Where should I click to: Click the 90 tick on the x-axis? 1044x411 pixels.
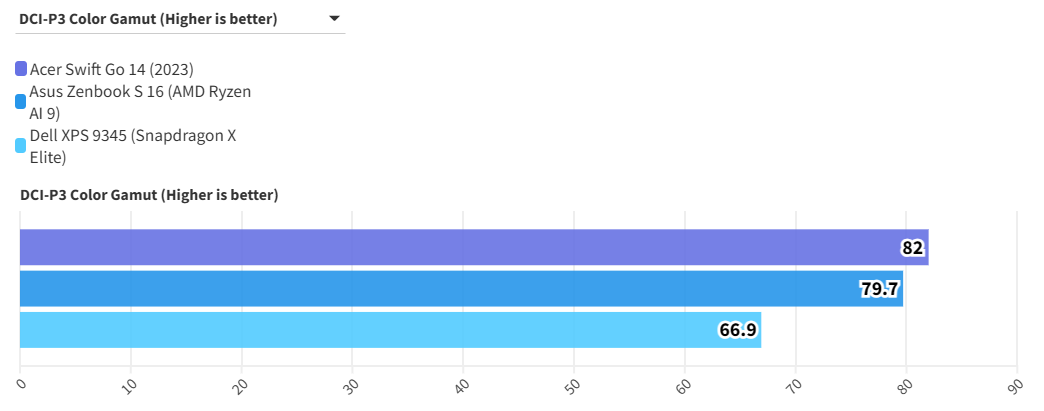pos(1016,384)
